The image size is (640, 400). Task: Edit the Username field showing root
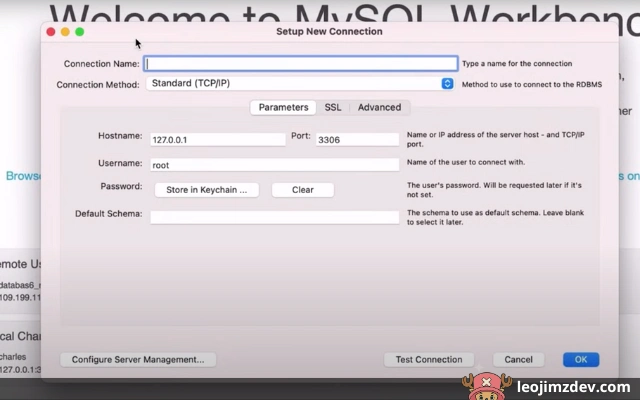click(275, 165)
